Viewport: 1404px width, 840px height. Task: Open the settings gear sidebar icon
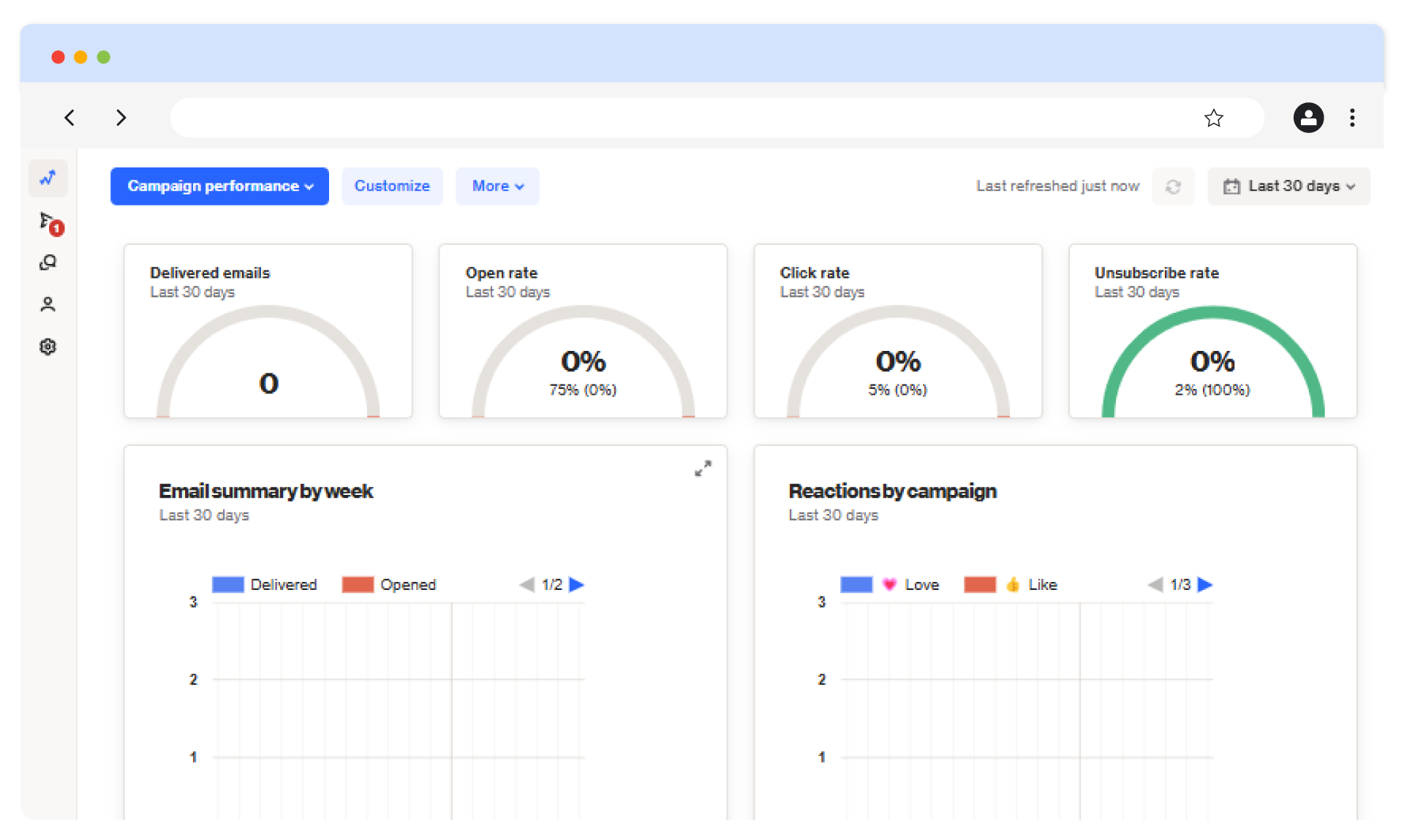coord(48,347)
